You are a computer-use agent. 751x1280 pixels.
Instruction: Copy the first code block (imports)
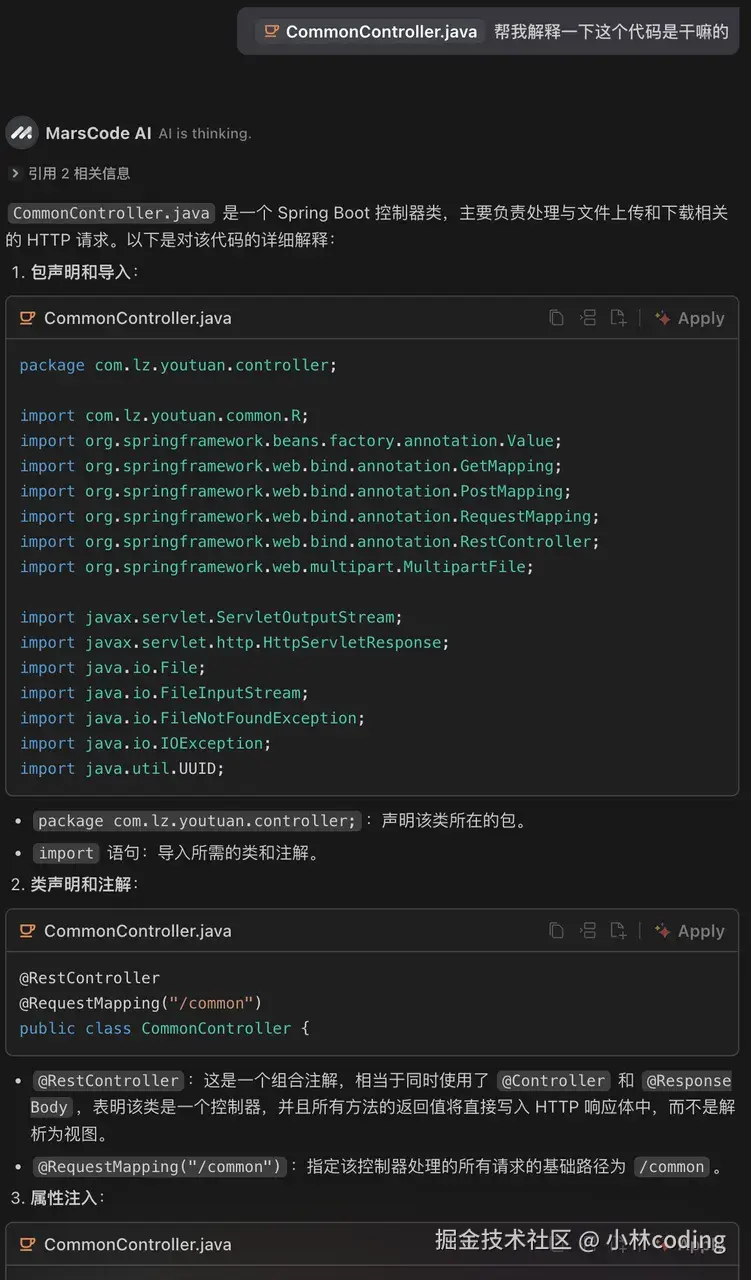557,318
